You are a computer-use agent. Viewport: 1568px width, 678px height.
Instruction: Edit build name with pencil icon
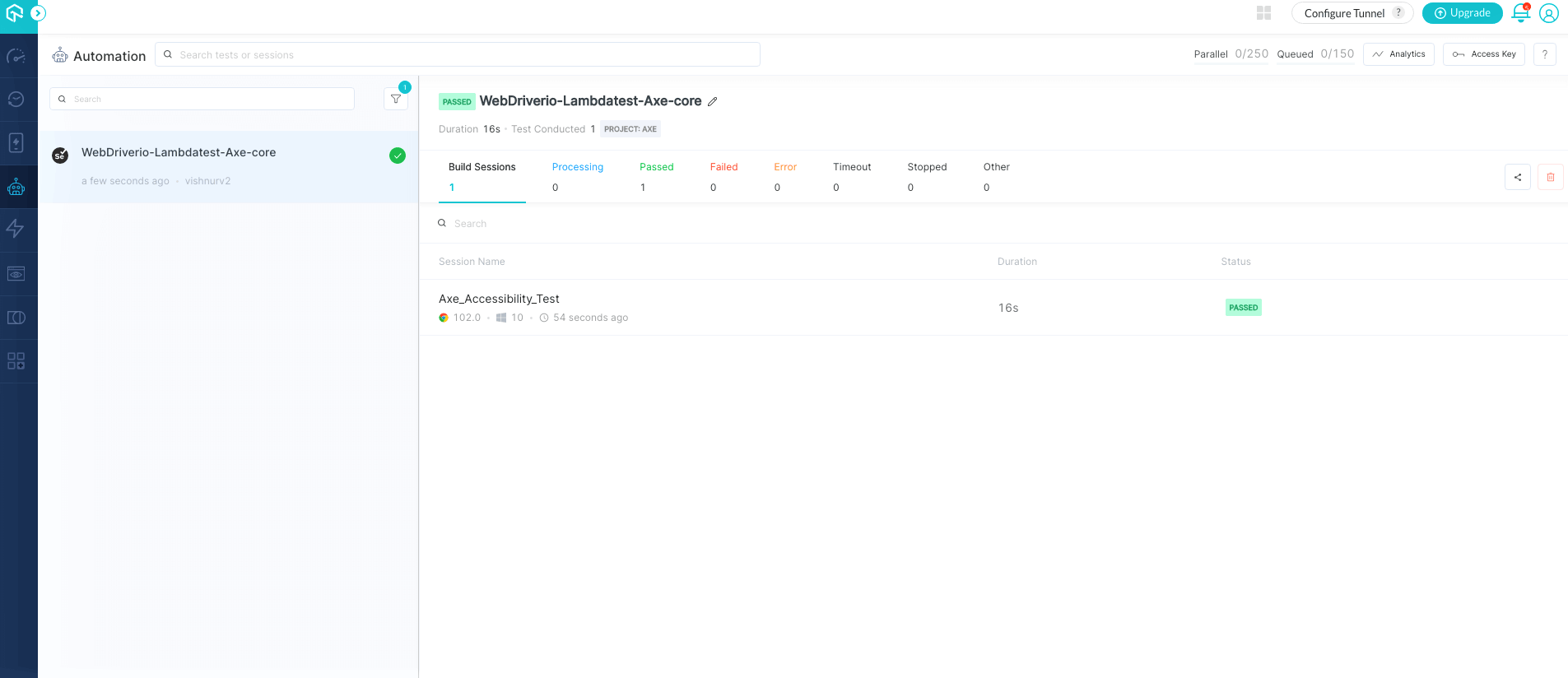[713, 102]
